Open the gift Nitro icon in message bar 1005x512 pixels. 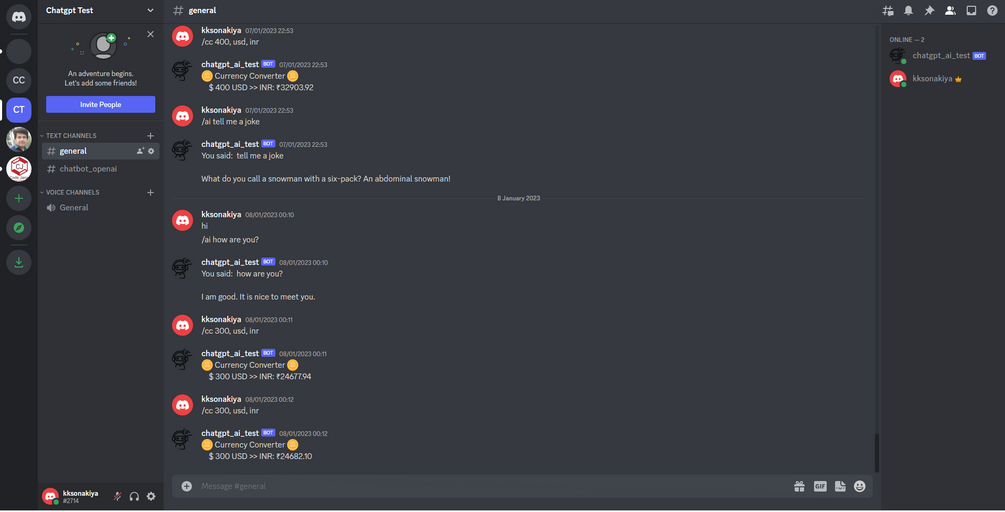(x=799, y=486)
